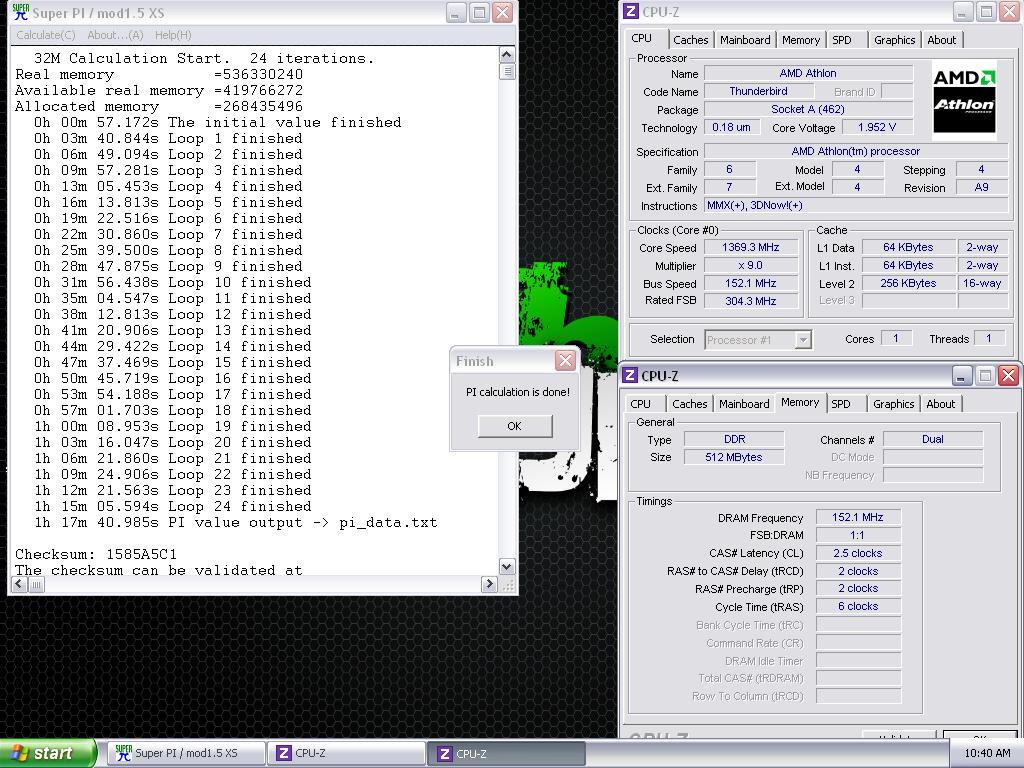Click the second, active CPU-Z taskbar button

508,753
